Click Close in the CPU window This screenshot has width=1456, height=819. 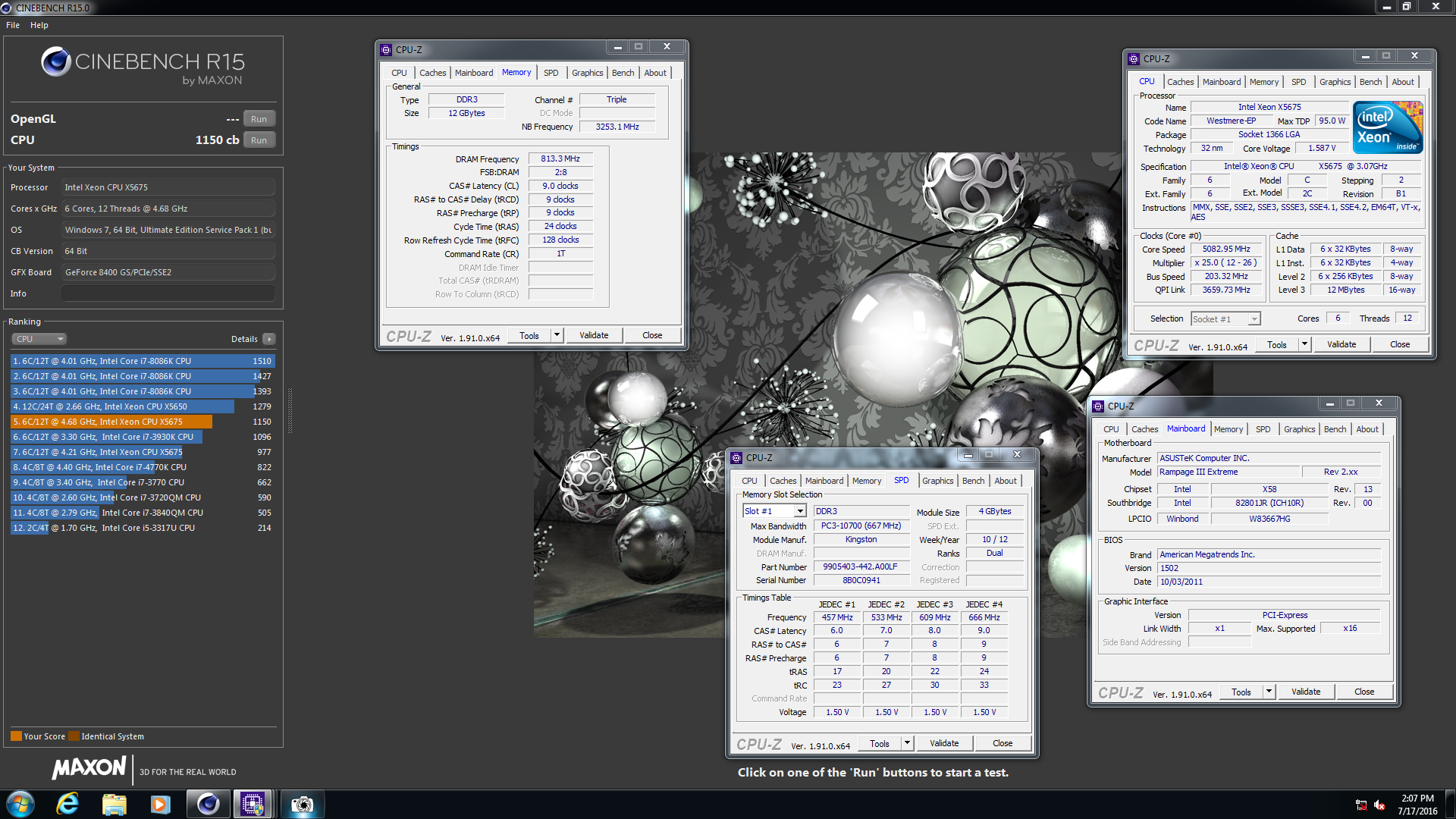[x=1400, y=344]
